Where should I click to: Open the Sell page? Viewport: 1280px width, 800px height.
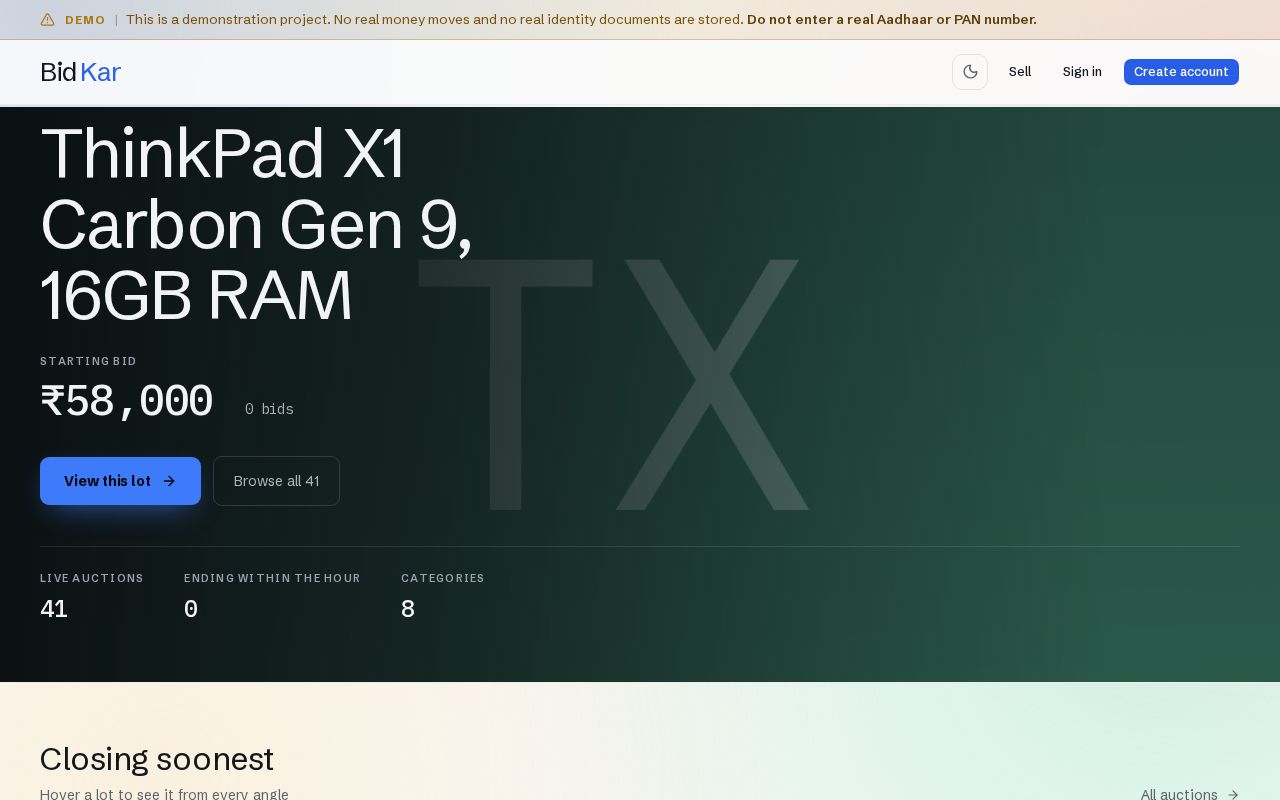tap(1020, 72)
